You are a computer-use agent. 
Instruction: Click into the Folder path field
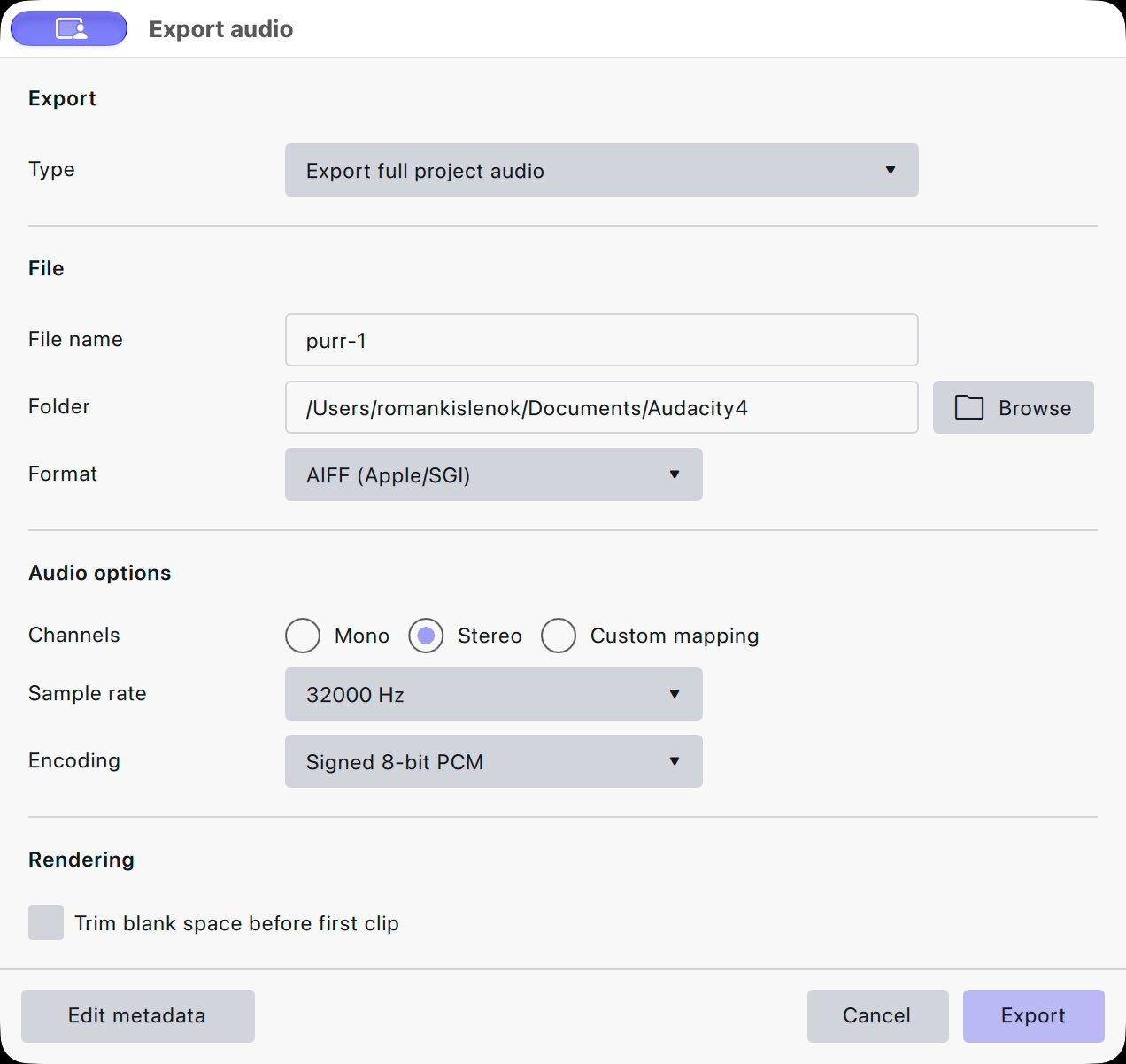click(x=602, y=407)
